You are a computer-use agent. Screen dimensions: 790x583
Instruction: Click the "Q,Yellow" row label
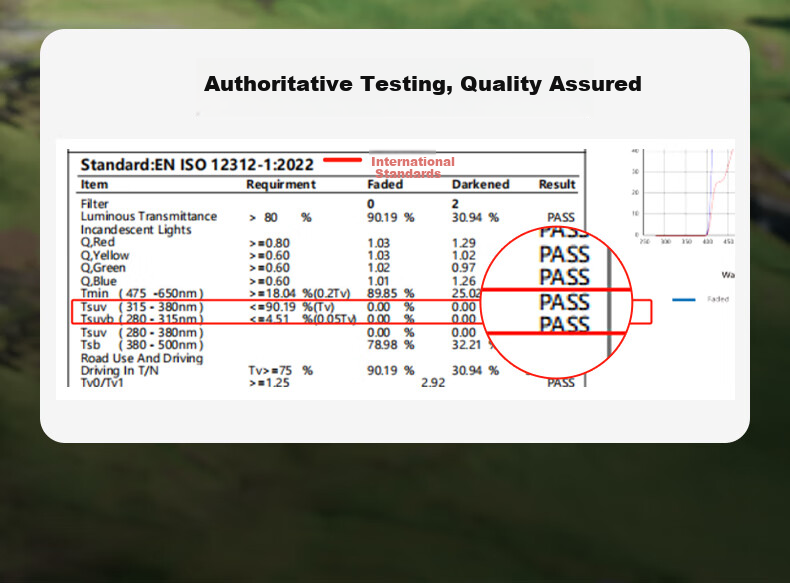point(105,255)
